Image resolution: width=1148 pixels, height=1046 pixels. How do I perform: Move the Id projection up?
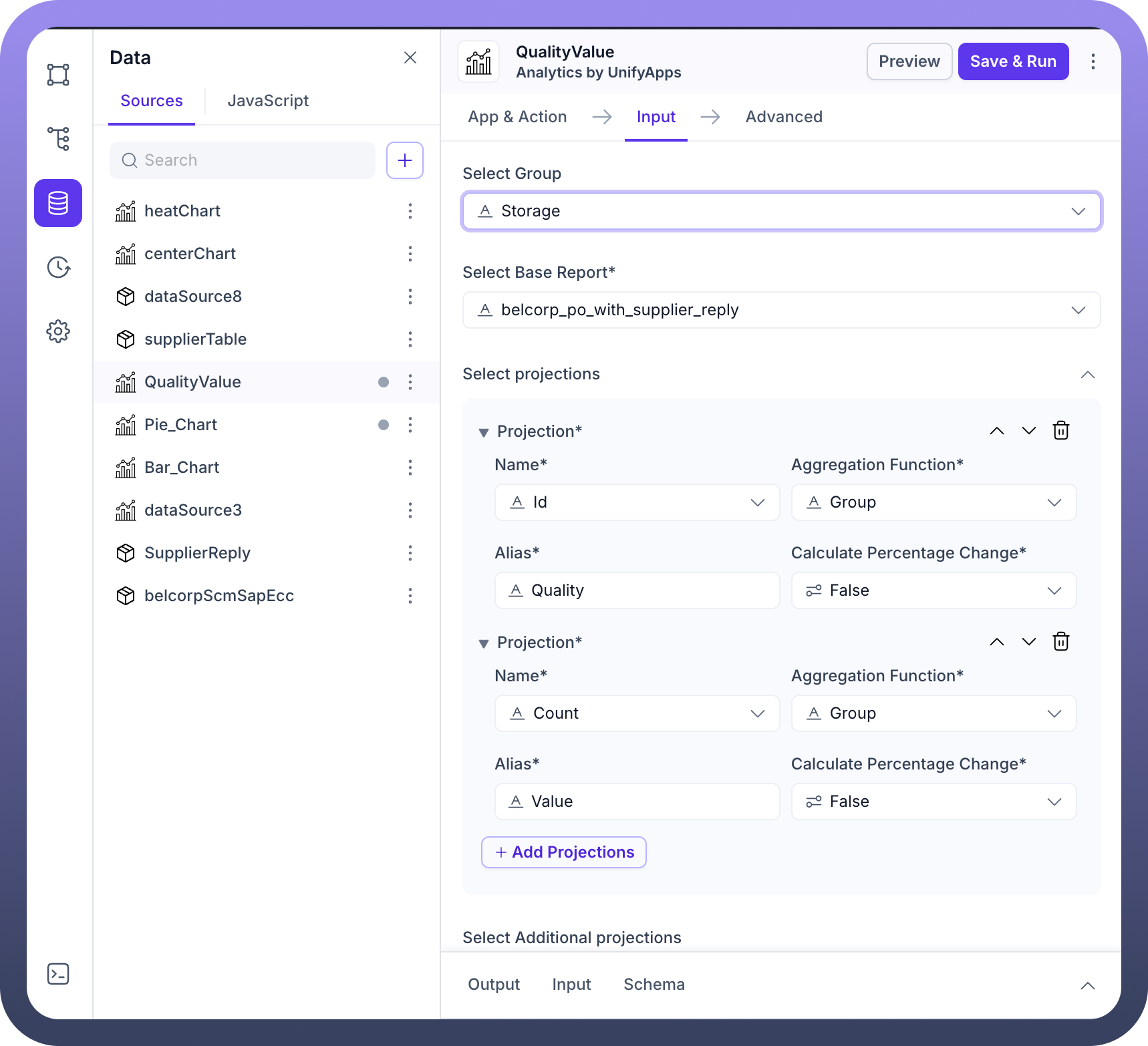pyautogui.click(x=997, y=431)
